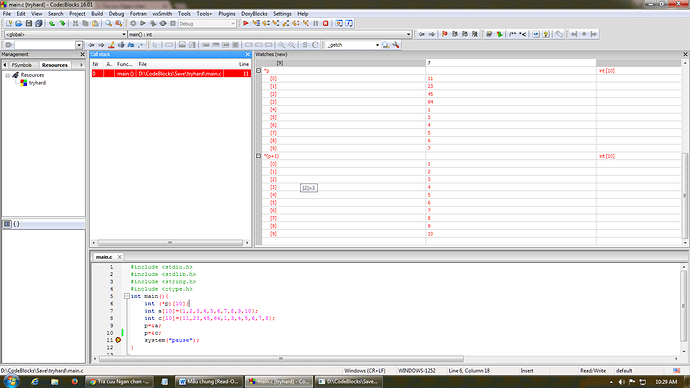Click the red Debug/Continue arrow icon
Screen dimensions: 690x388
[x=246, y=23]
